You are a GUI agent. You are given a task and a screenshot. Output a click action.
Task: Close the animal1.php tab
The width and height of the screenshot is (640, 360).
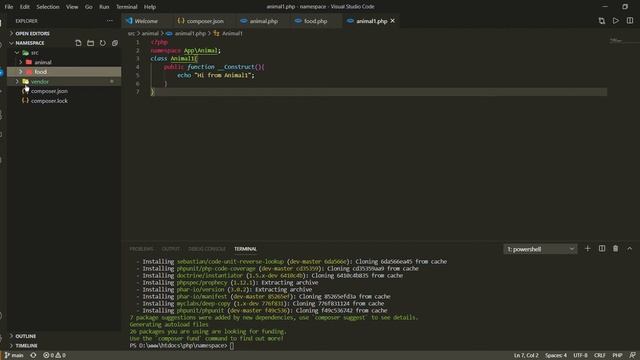click(393, 21)
